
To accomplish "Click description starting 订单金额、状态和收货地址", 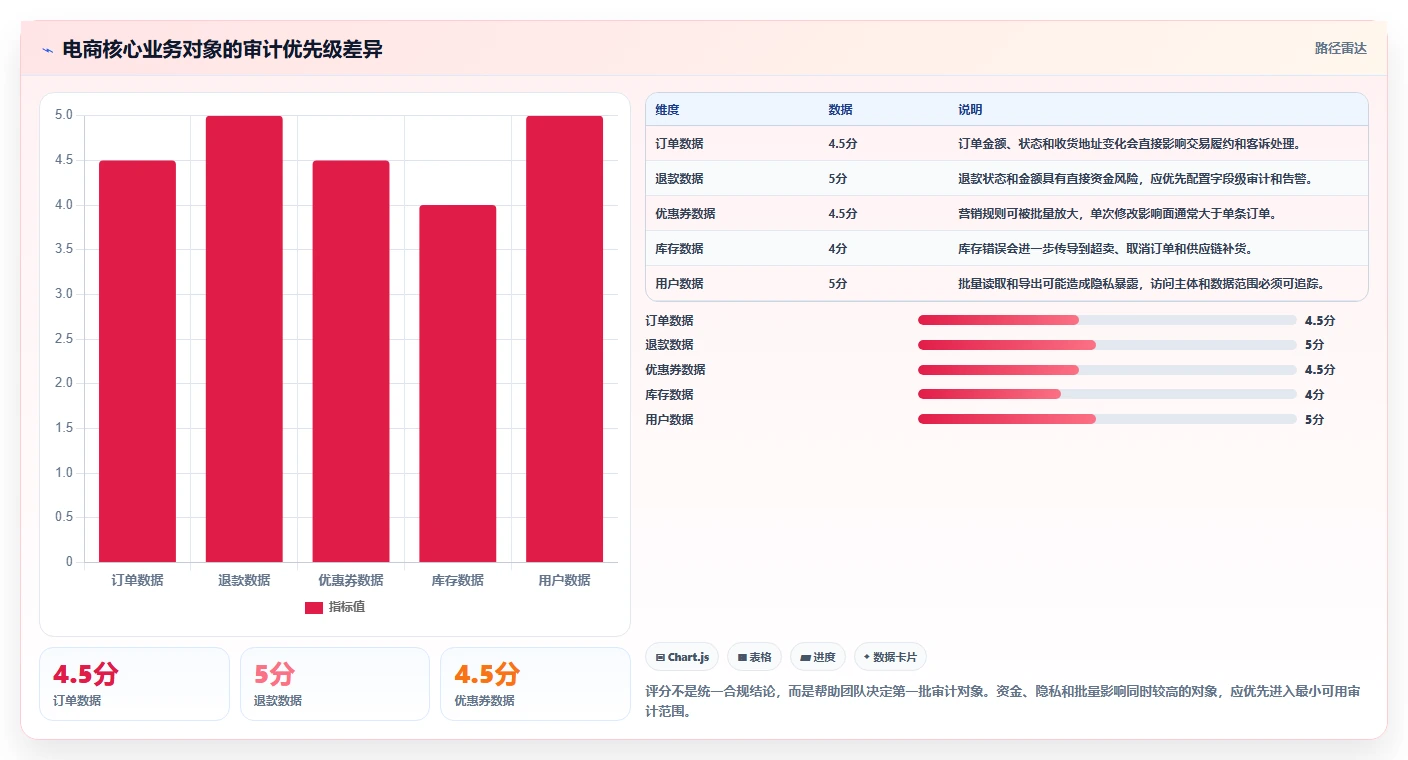I will 1129,144.
